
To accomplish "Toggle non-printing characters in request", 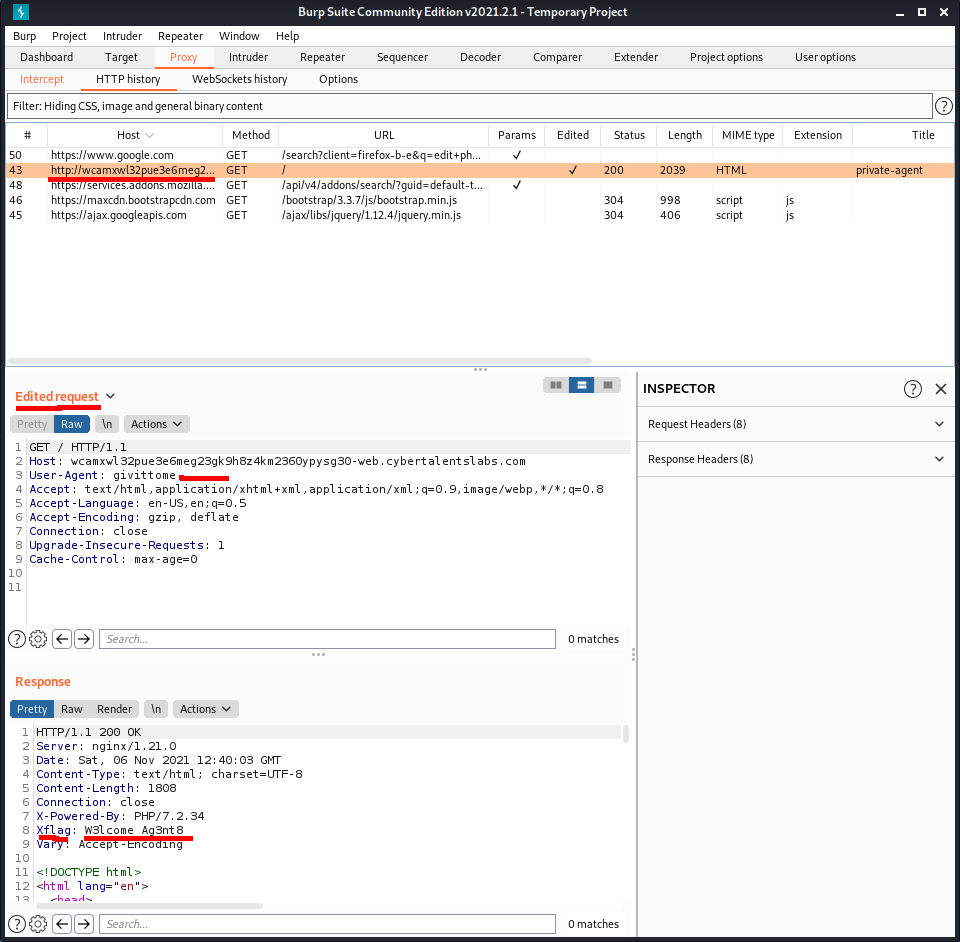I will (x=107, y=424).
